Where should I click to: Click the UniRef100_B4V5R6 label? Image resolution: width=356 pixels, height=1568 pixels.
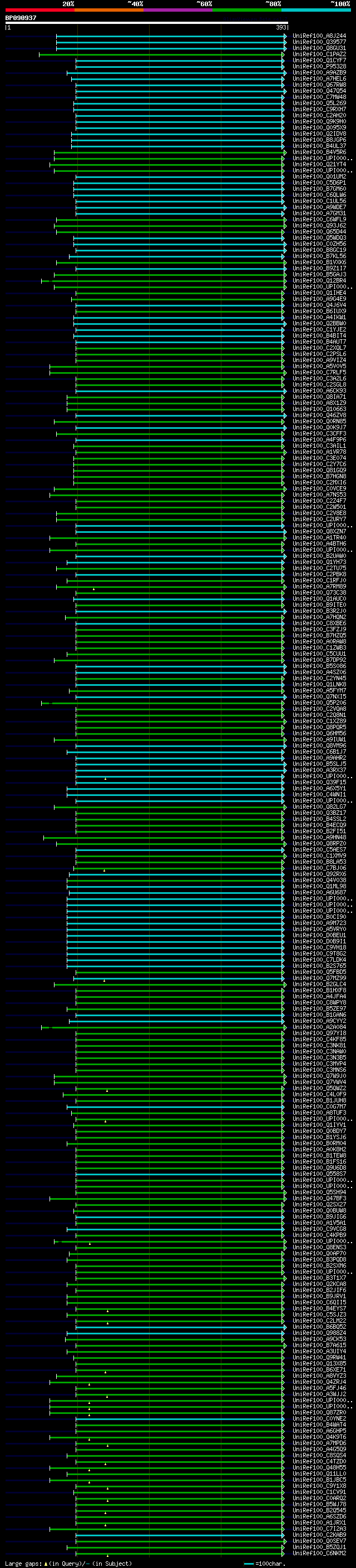coord(319,152)
